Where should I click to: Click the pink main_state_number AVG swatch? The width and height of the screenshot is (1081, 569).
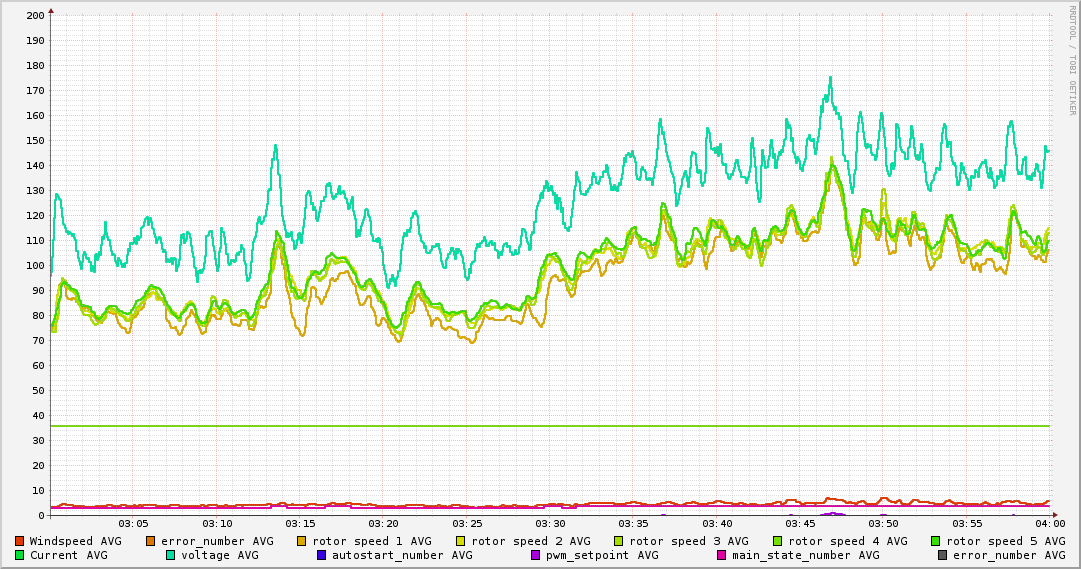(722, 555)
